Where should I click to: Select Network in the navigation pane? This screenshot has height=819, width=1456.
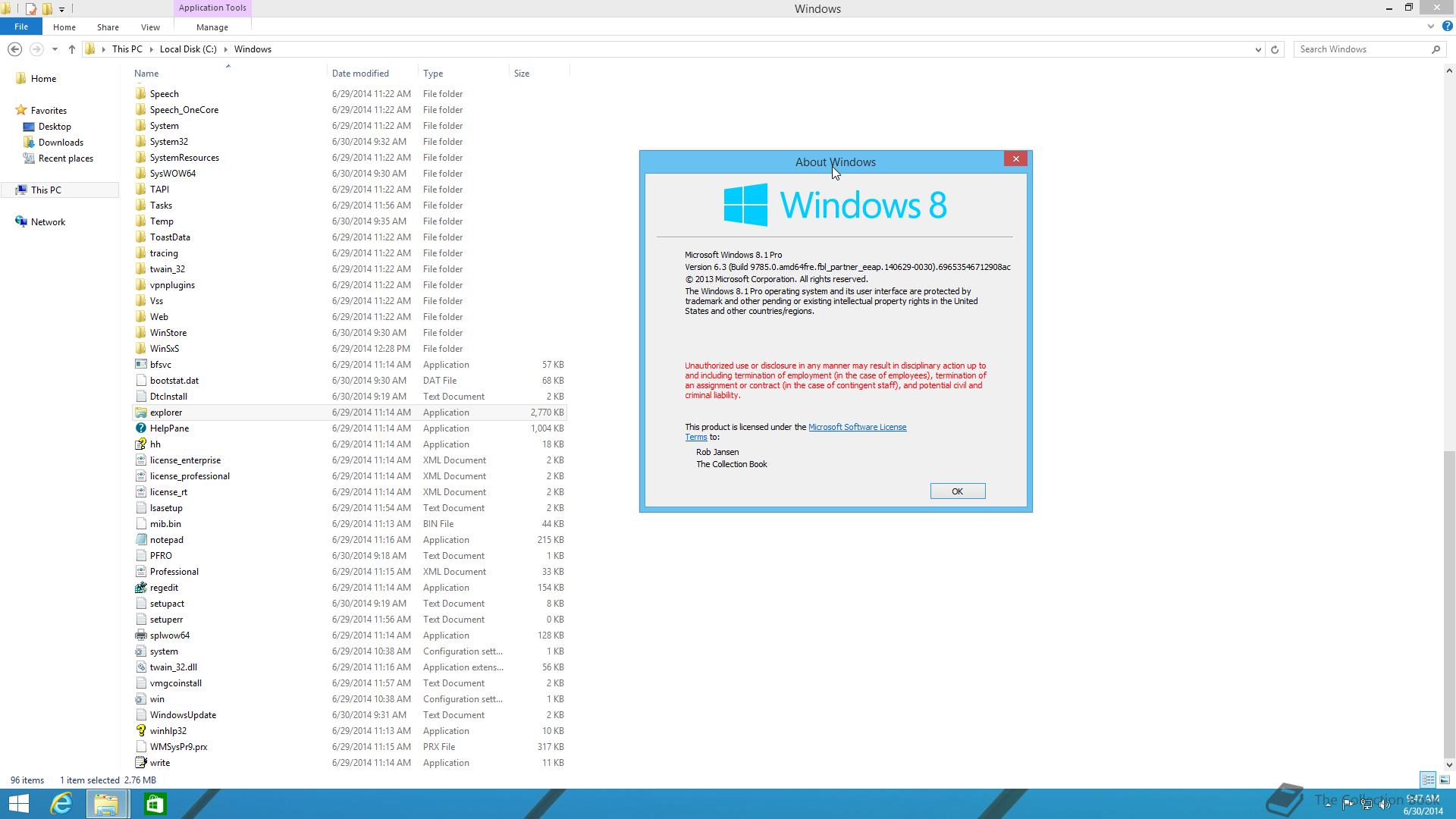(48, 222)
